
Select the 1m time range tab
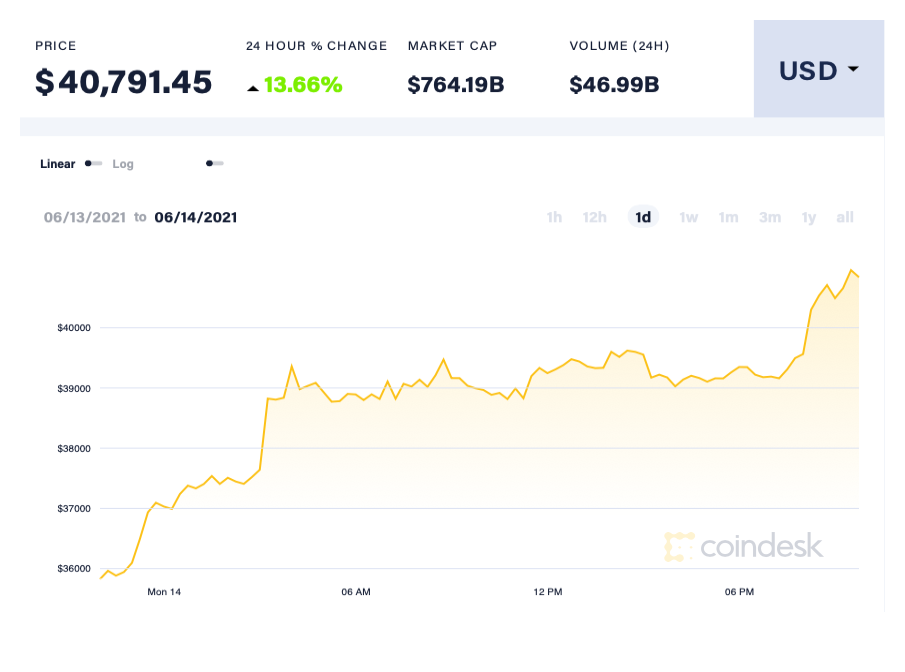pos(728,217)
